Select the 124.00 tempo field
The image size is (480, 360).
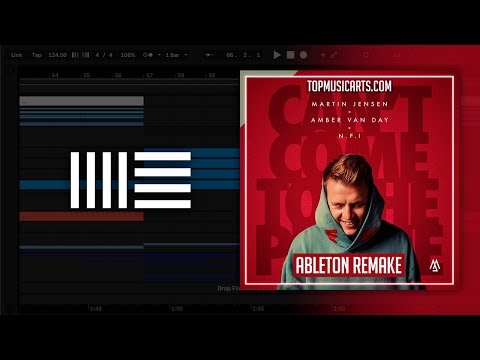tap(58, 55)
